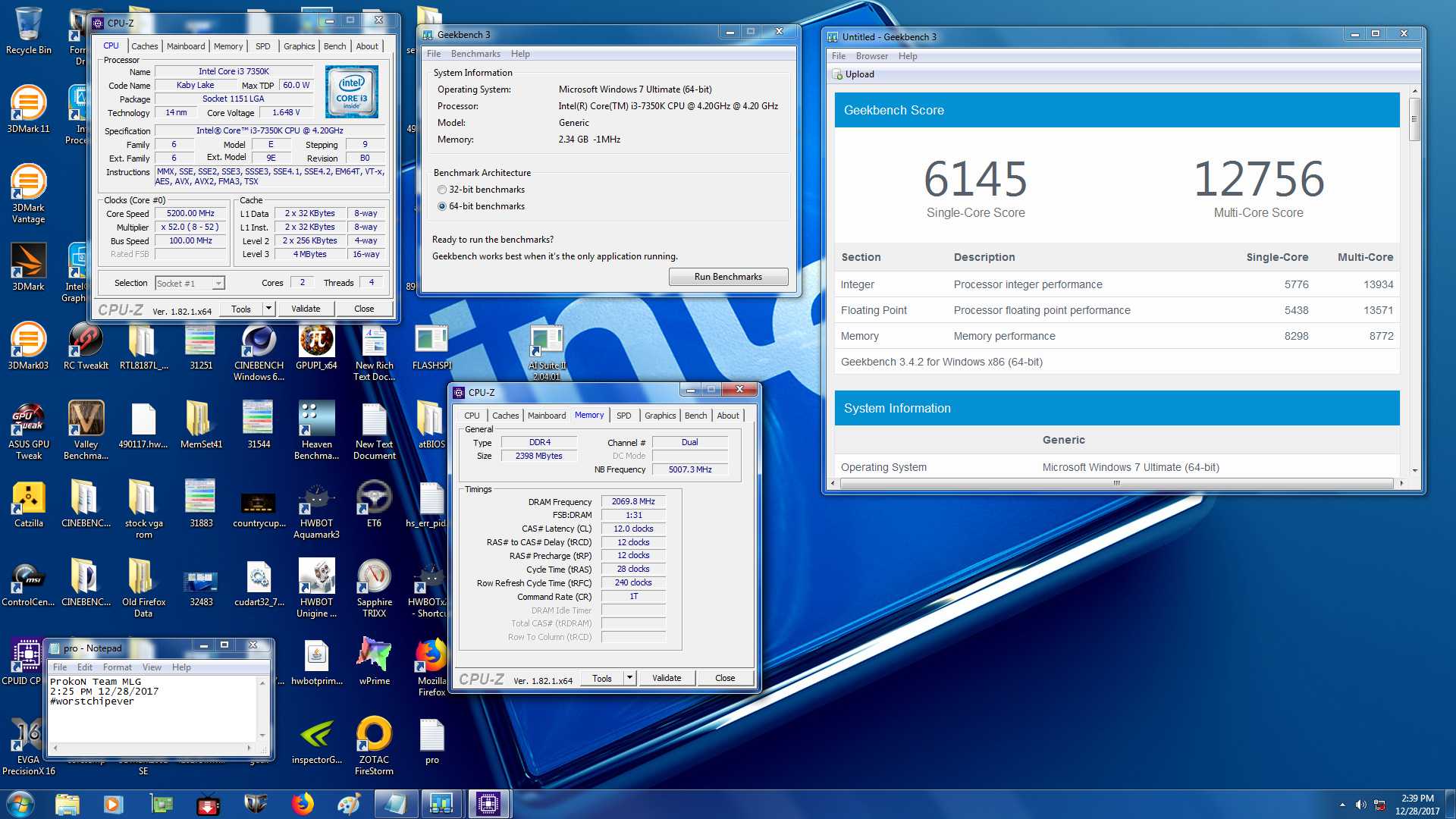
Task: Open the Windows Start button
Action: (20, 804)
